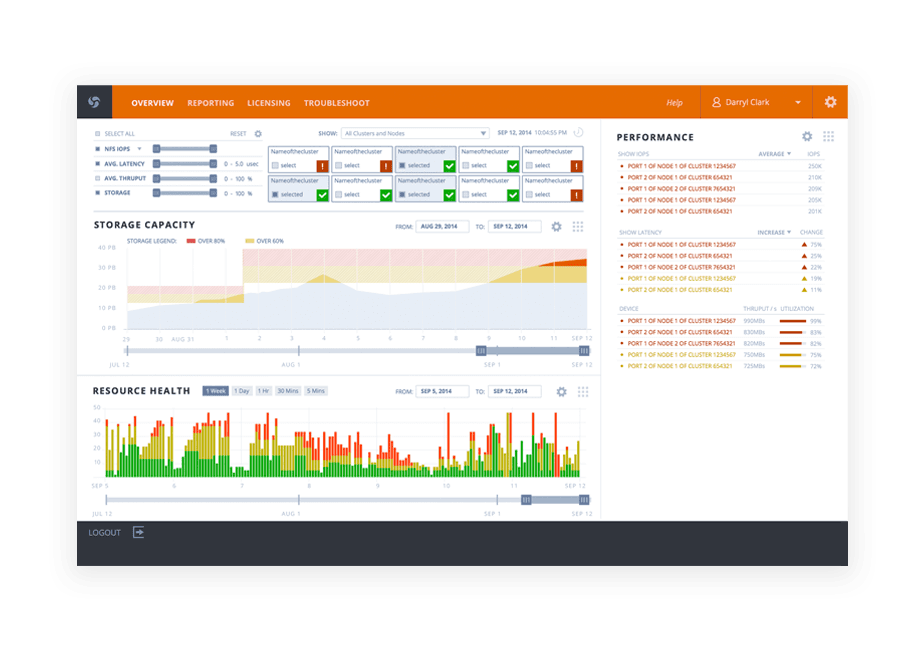Click the Reset filters button
This screenshot has width=924, height=650.
[238, 134]
